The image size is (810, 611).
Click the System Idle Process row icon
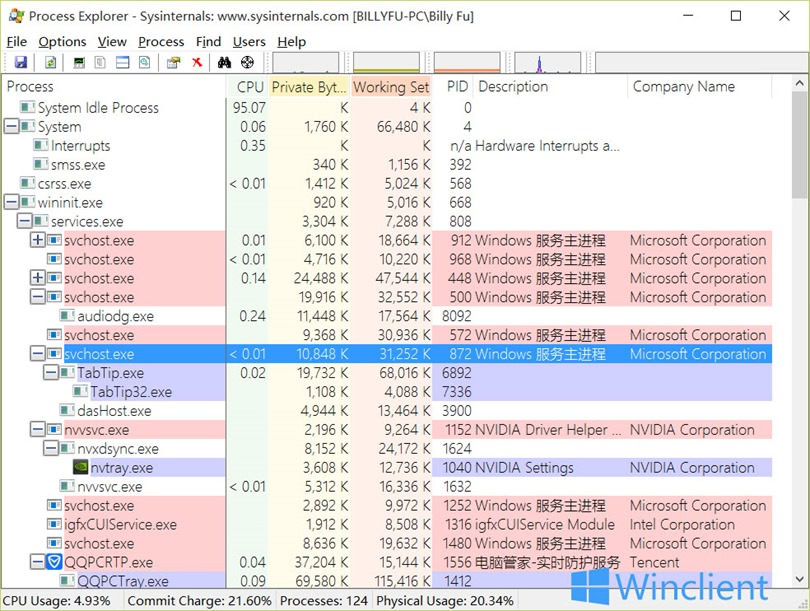27,107
